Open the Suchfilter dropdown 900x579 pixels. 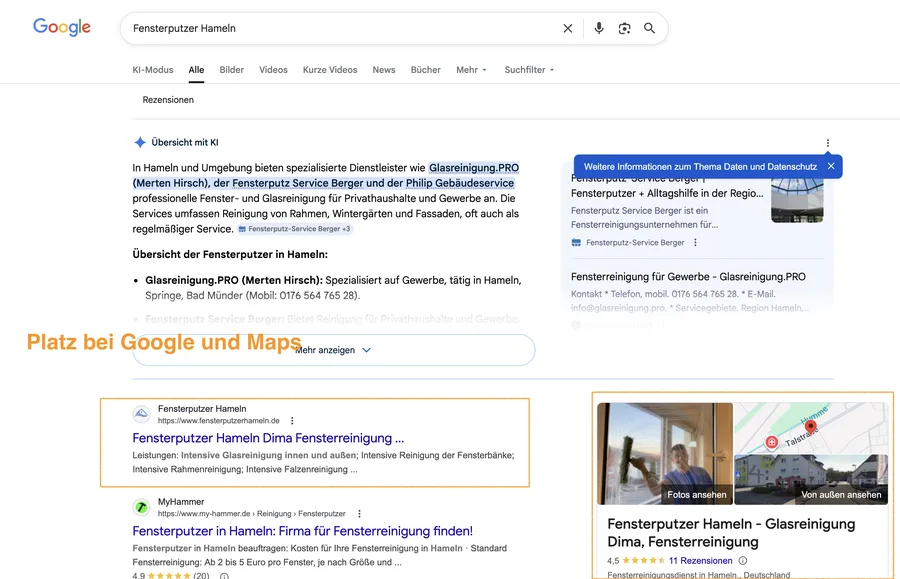528,70
